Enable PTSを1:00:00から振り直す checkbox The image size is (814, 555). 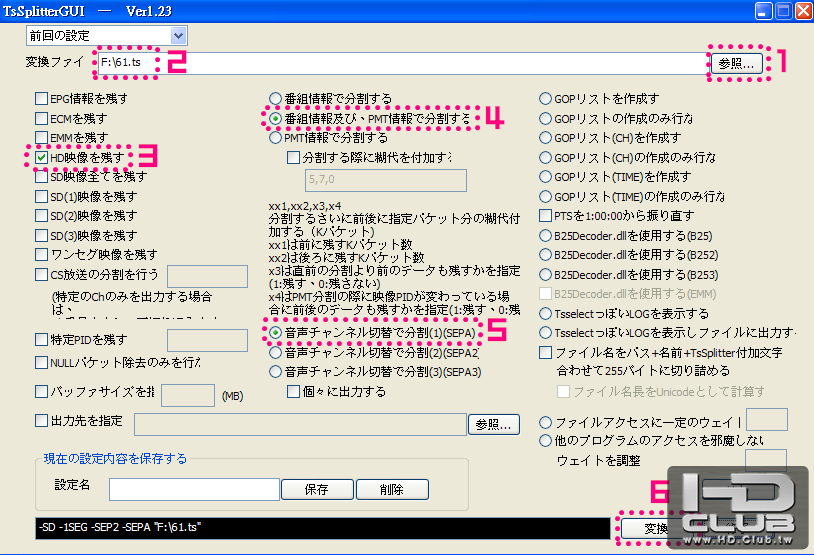point(545,215)
